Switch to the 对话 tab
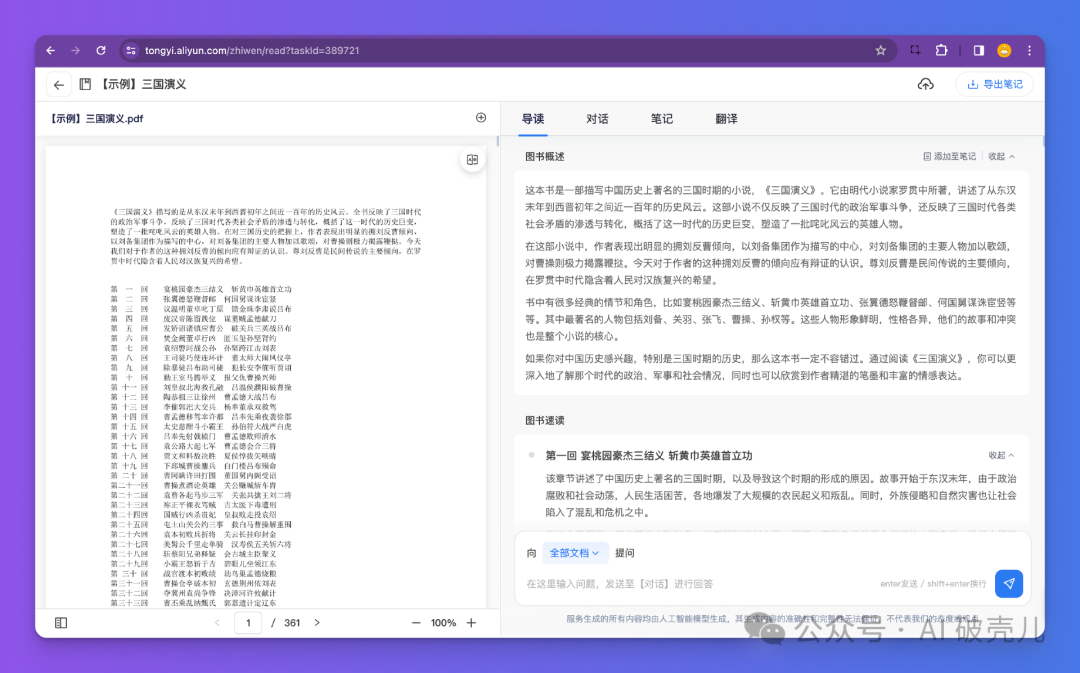 [597, 118]
